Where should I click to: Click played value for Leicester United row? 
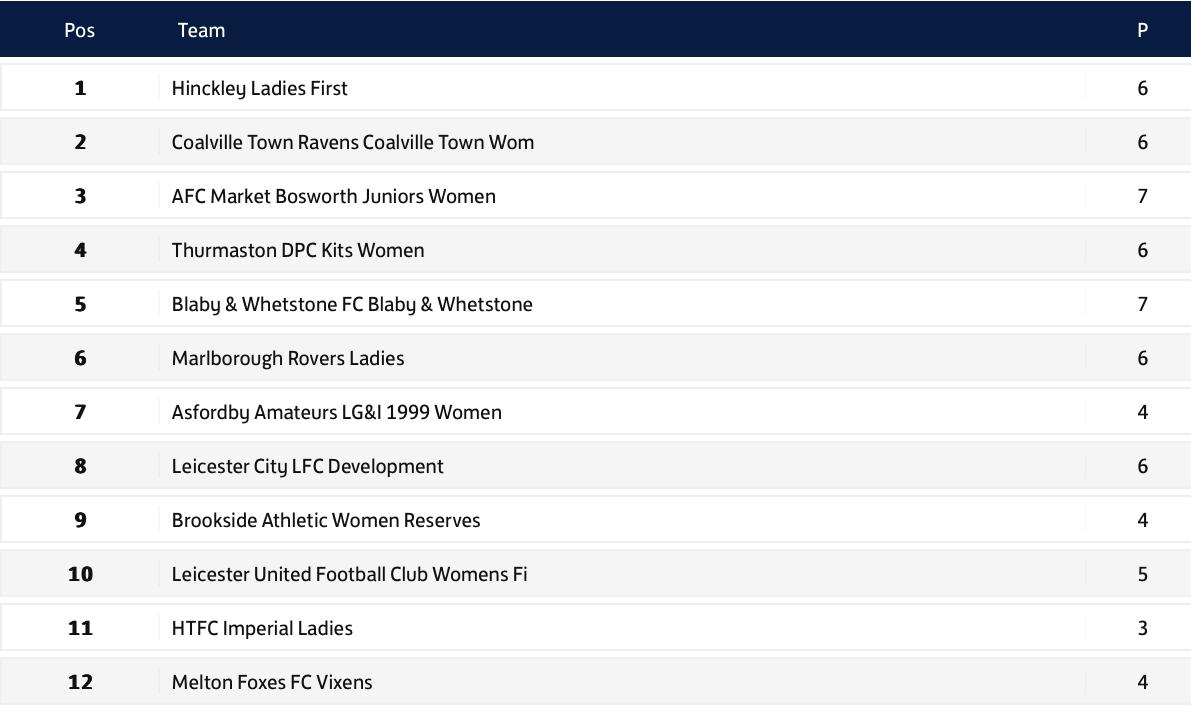tap(1142, 574)
